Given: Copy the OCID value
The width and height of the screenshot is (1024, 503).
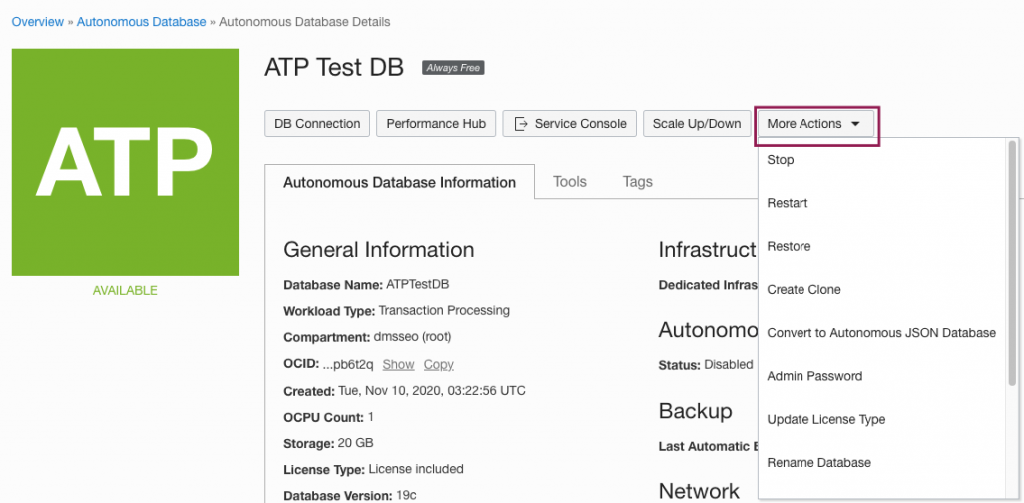Looking at the screenshot, I should point(439,365).
